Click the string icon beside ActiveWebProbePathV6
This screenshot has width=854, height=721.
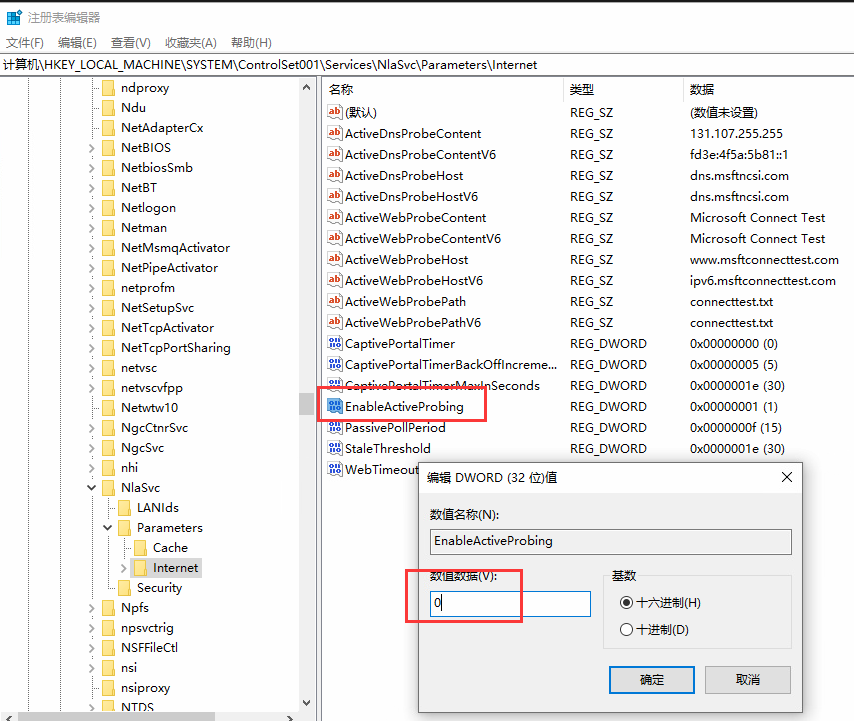(334, 322)
